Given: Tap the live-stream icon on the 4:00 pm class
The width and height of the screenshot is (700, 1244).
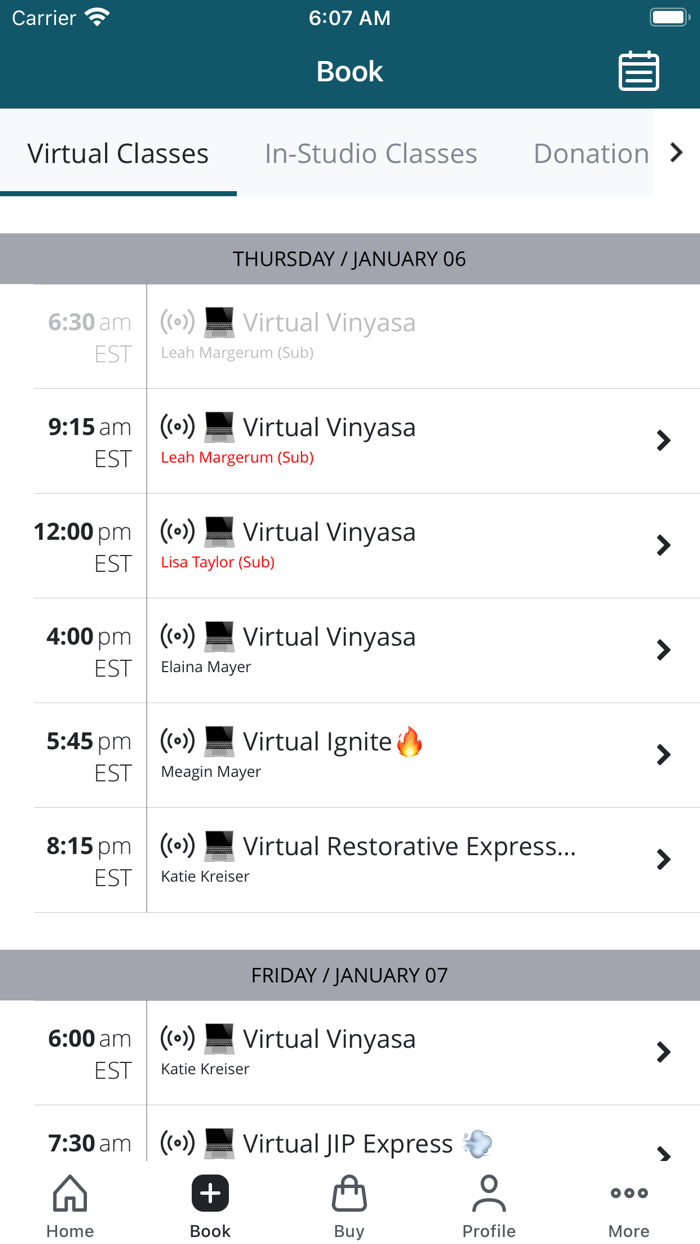Looking at the screenshot, I should (178, 636).
